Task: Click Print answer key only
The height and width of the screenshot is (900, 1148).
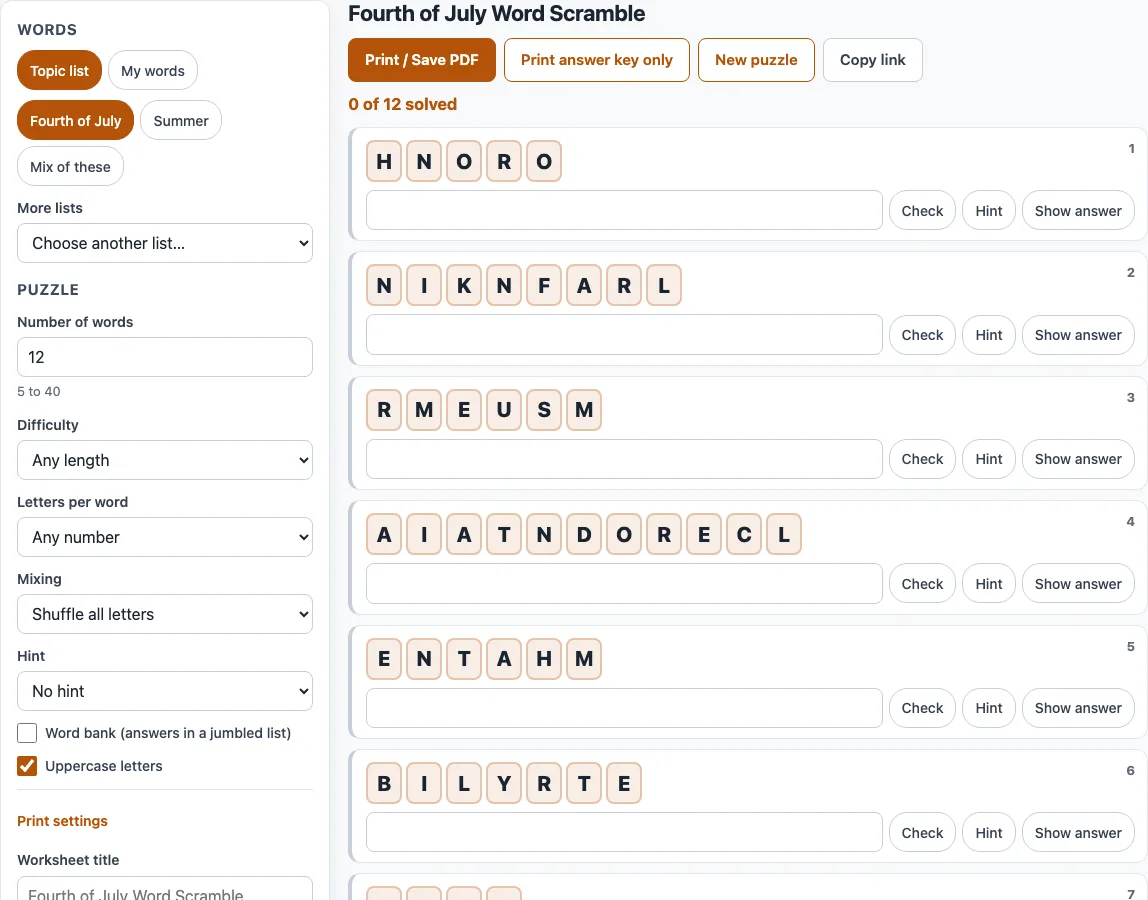Action: 597,60
